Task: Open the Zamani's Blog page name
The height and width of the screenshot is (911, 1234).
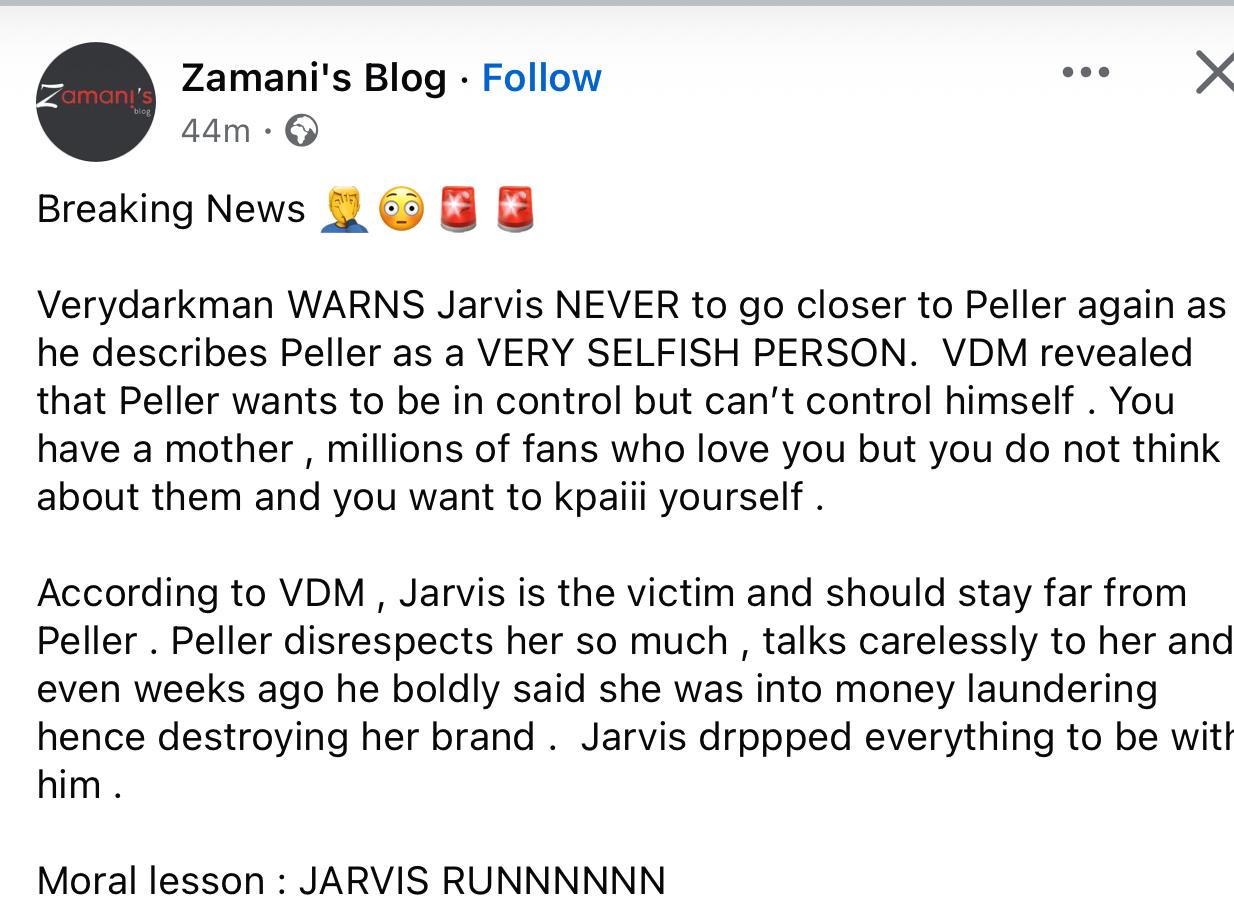Action: (314, 78)
